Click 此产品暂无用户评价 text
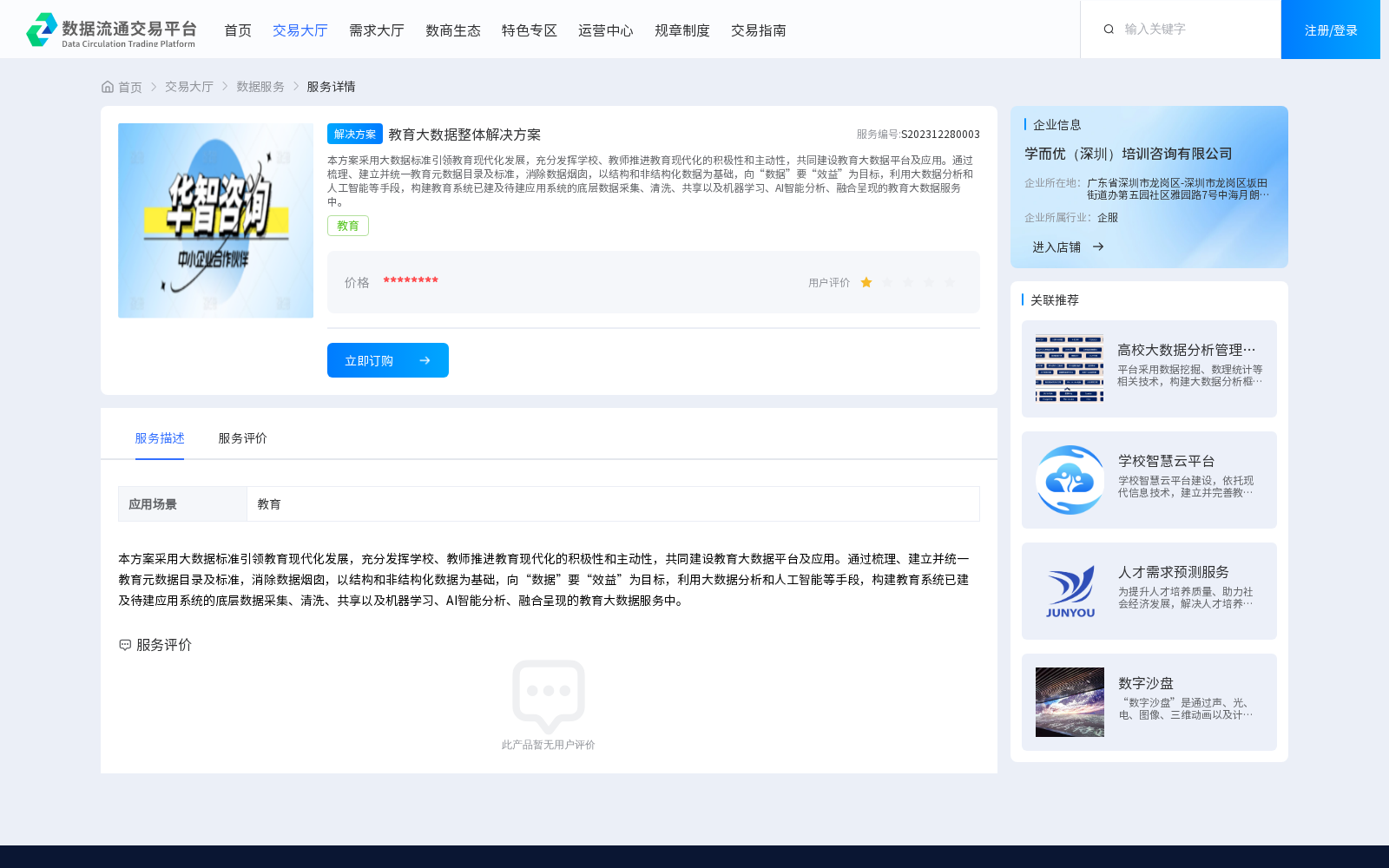This screenshot has width=1389, height=868. point(549,745)
